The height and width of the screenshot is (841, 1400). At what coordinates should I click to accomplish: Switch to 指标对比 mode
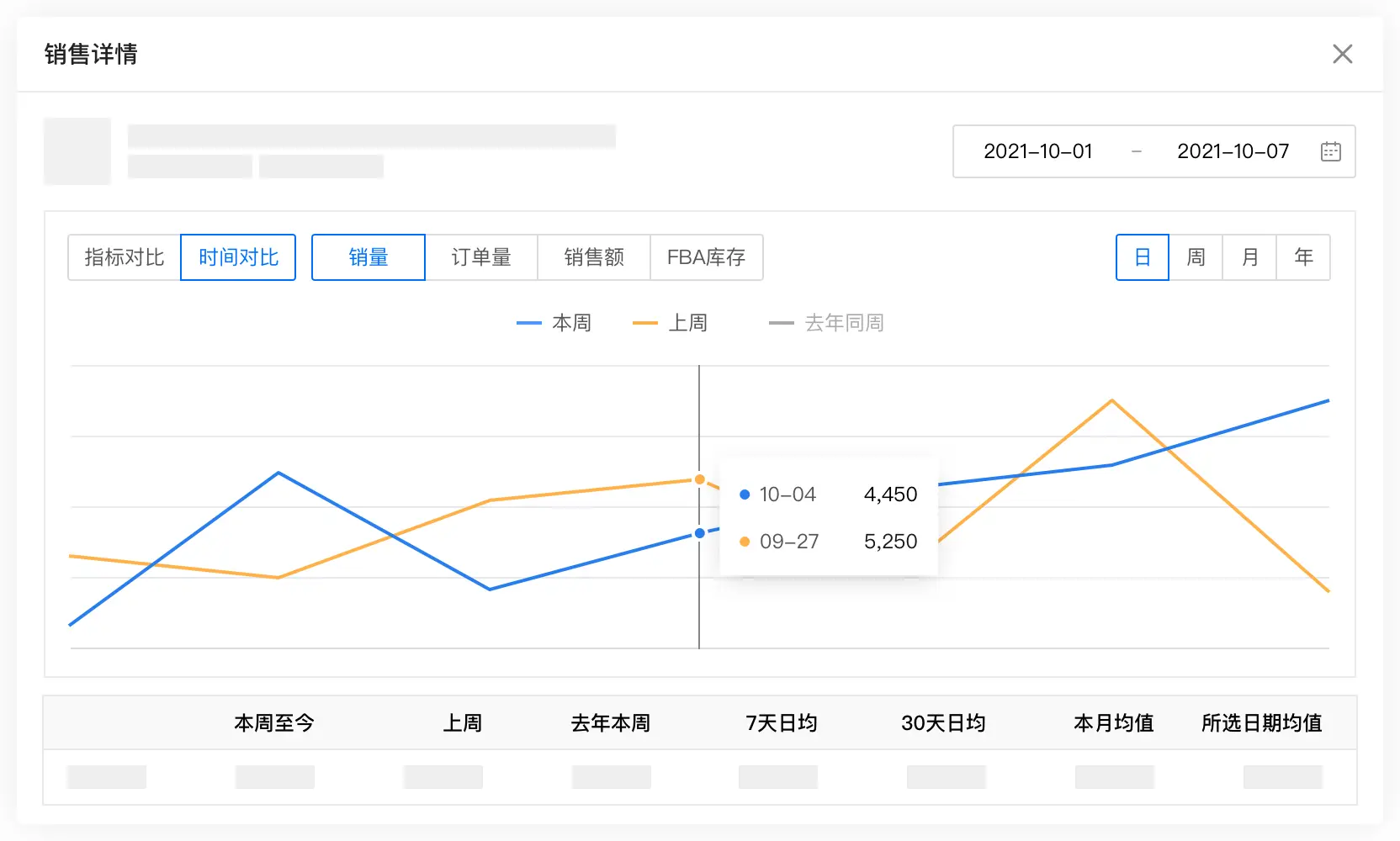click(125, 257)
